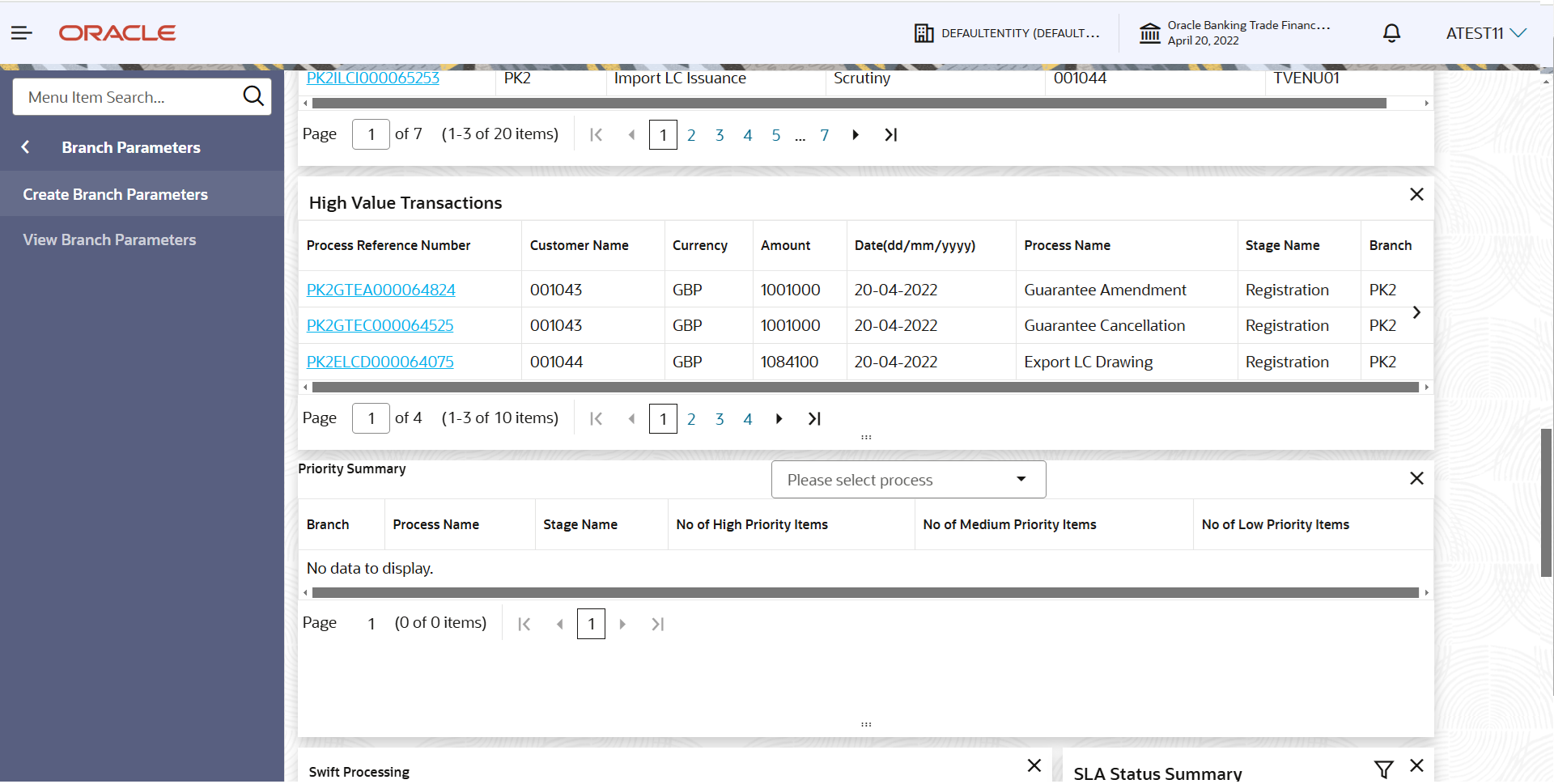The image size is (1554, 784).
Task: Open the notifications bell
Action: (1391, 32)
